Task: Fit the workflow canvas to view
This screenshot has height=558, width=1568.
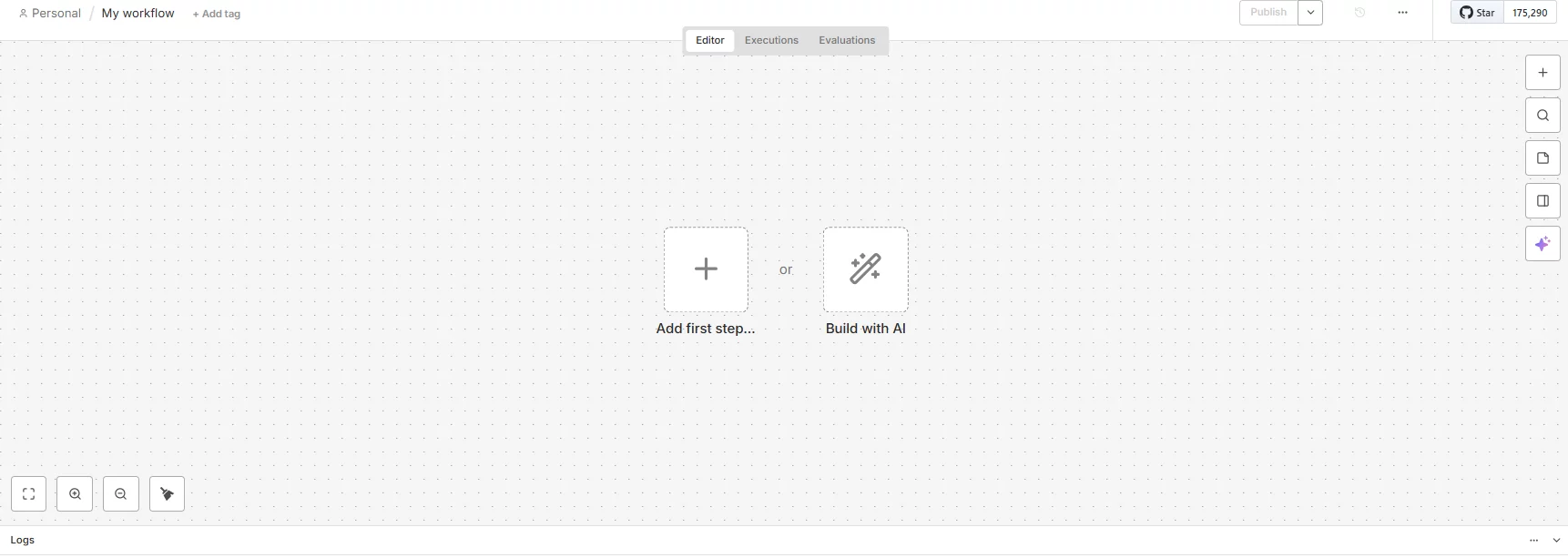Action: (x=28, y=494)
